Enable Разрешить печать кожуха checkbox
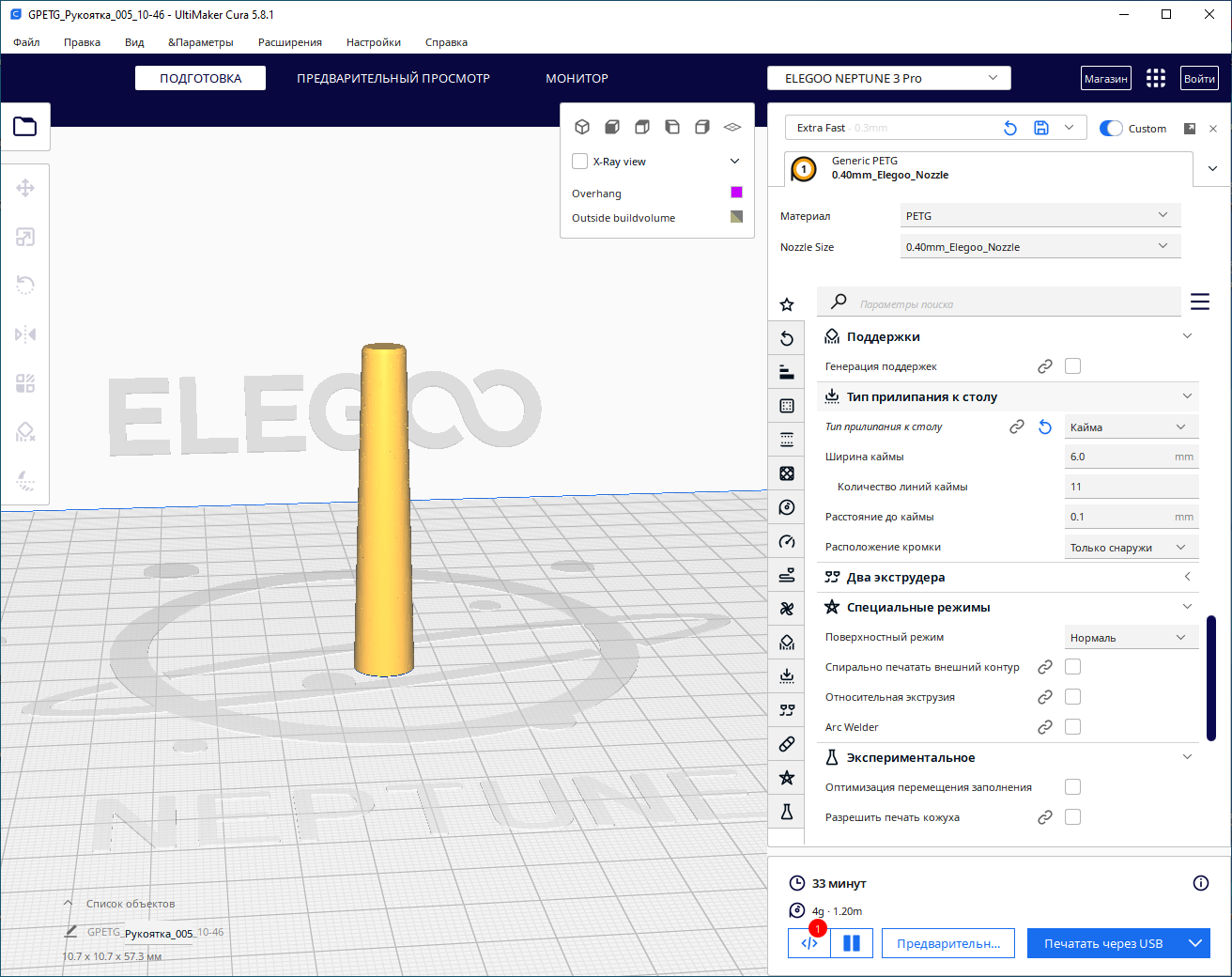The height and width of the screenshot is (977, 1232). (1072, 817)
